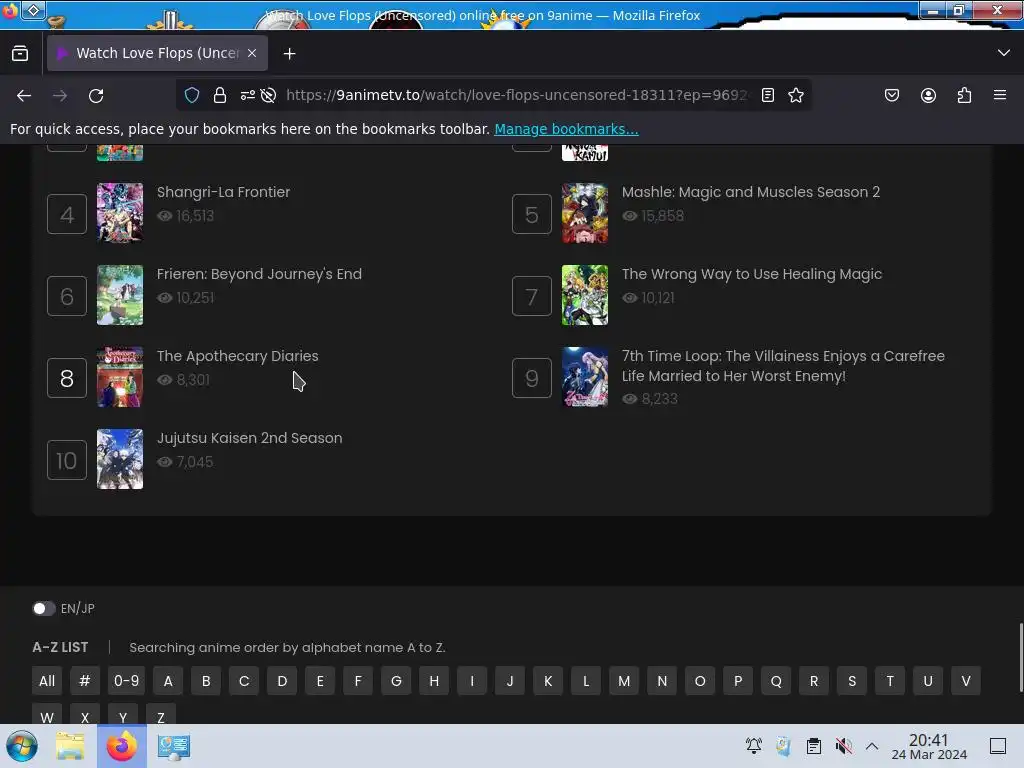Screen dimensions: 1024x768
Task: Filter anime by letter O
Action: point(700,681)
